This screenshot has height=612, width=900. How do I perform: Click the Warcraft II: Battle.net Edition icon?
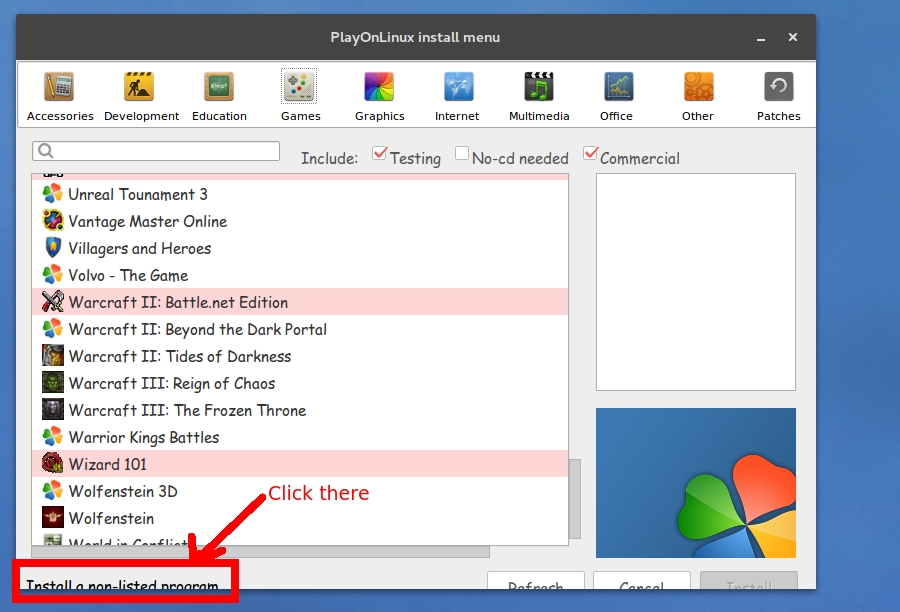coord(52,301)
